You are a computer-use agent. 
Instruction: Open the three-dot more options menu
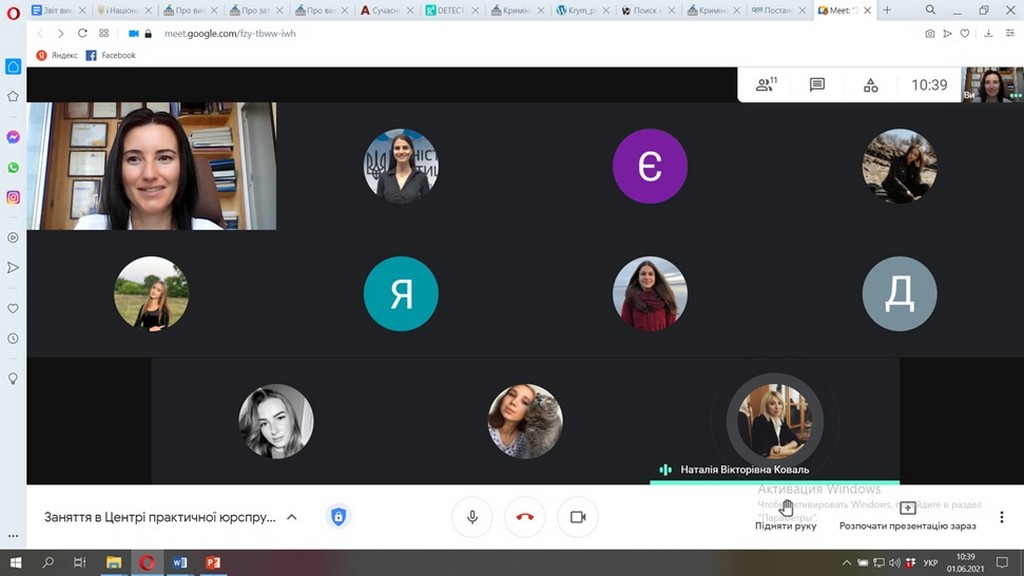pos(1002,517)
